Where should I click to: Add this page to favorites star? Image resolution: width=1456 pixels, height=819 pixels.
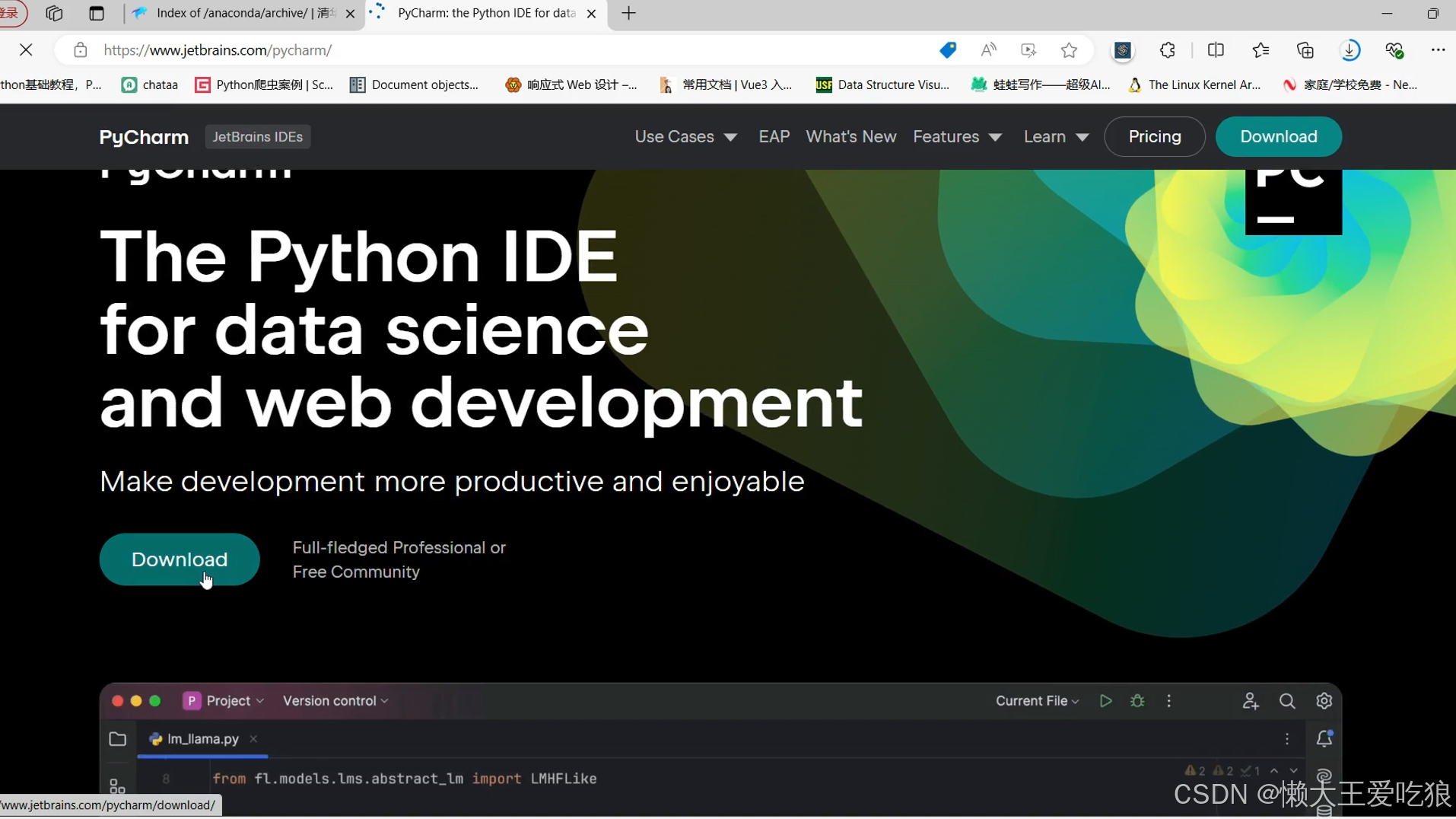(x=1069, y=50)
